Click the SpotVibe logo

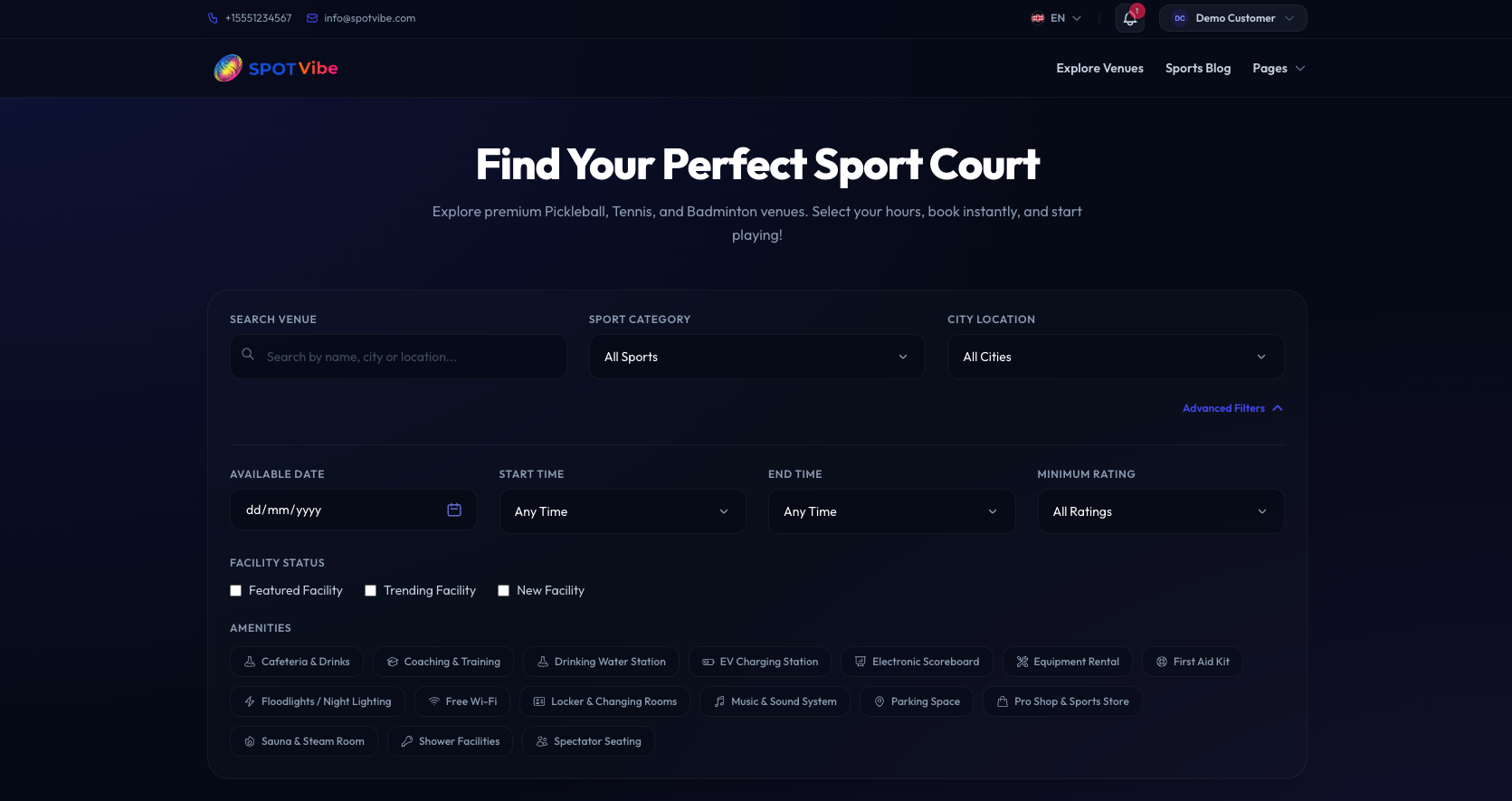(x=276, y=68)
